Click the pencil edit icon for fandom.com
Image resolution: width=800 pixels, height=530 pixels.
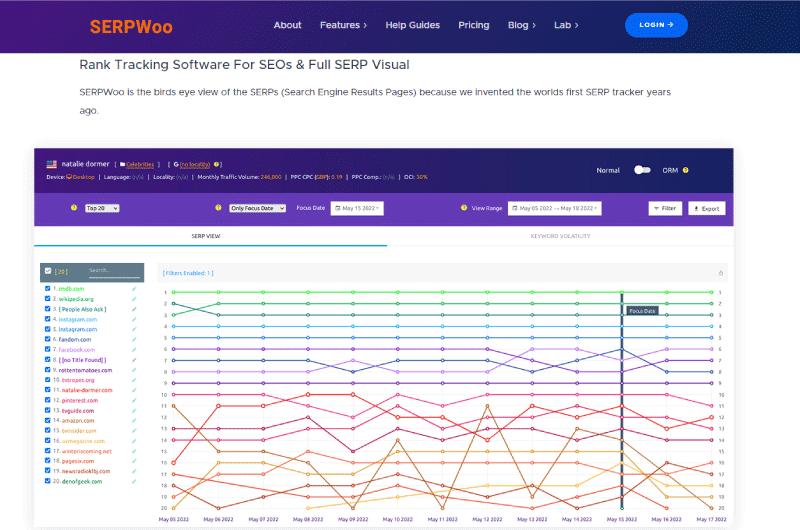coord(134,339)
